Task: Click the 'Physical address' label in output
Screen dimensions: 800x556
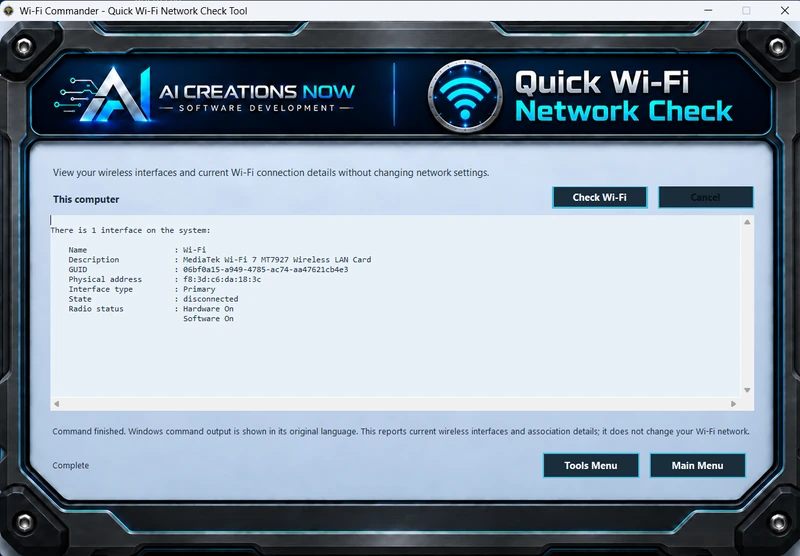Action: [105, 280]
